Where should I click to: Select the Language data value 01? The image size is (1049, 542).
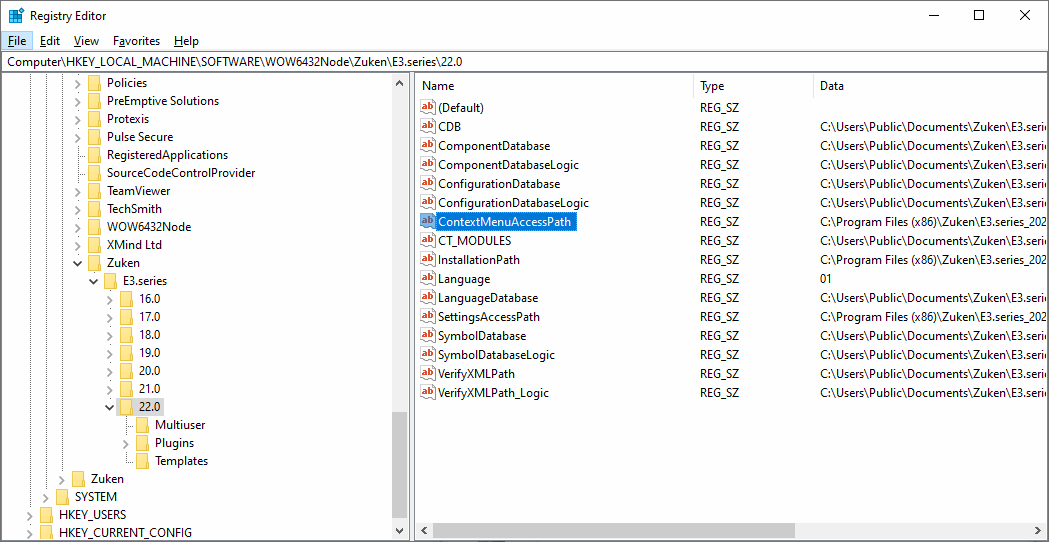tap(826, 278)
